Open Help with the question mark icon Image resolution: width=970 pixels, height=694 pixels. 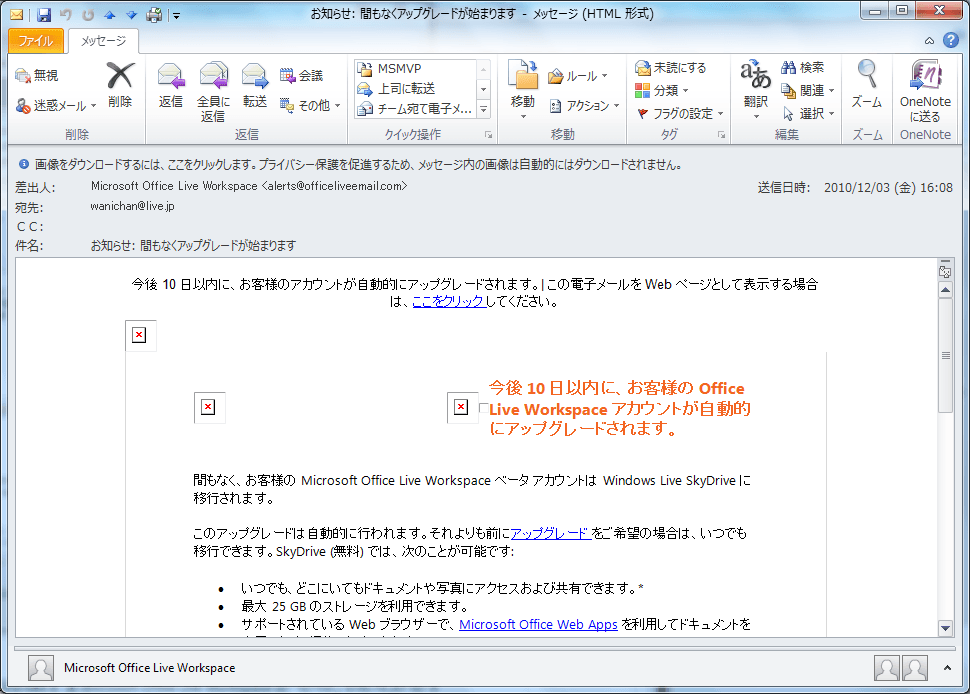point(951,40)
